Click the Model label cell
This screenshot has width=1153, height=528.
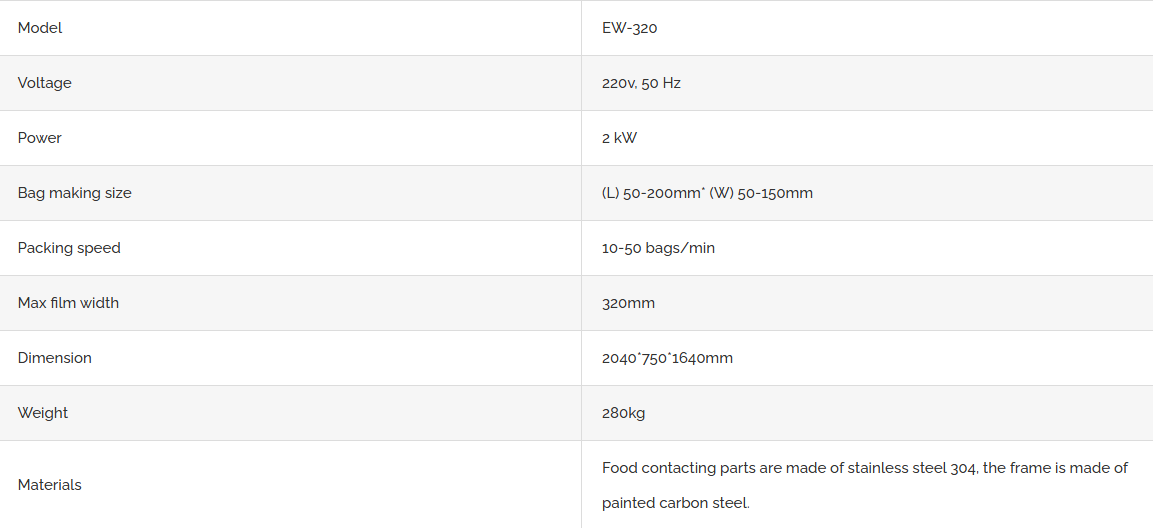[x=40, y=28]
